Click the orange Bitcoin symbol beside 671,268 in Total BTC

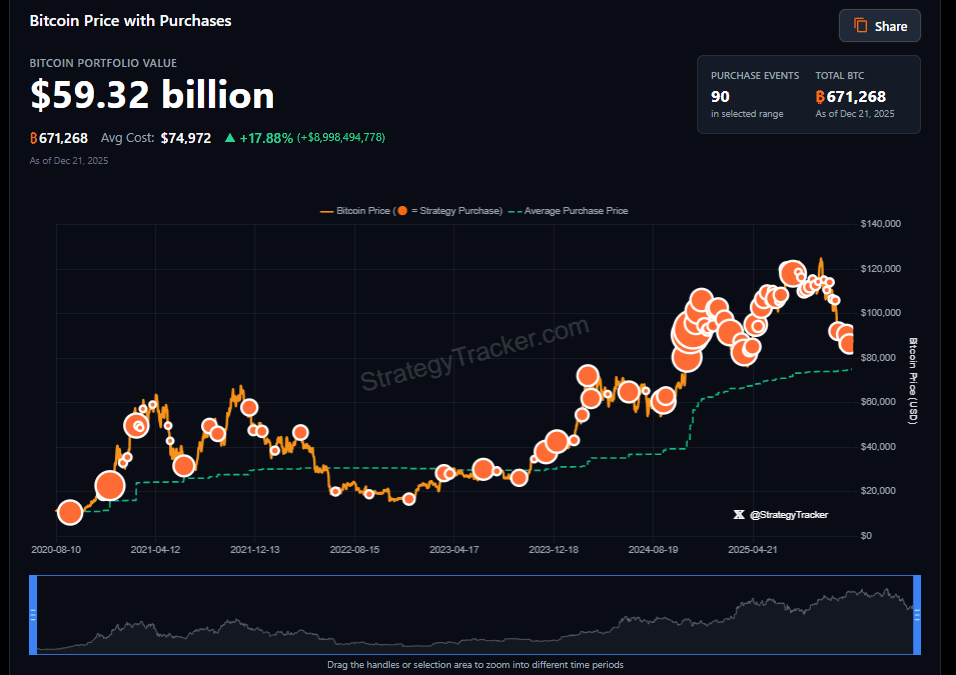coord(820,97)
